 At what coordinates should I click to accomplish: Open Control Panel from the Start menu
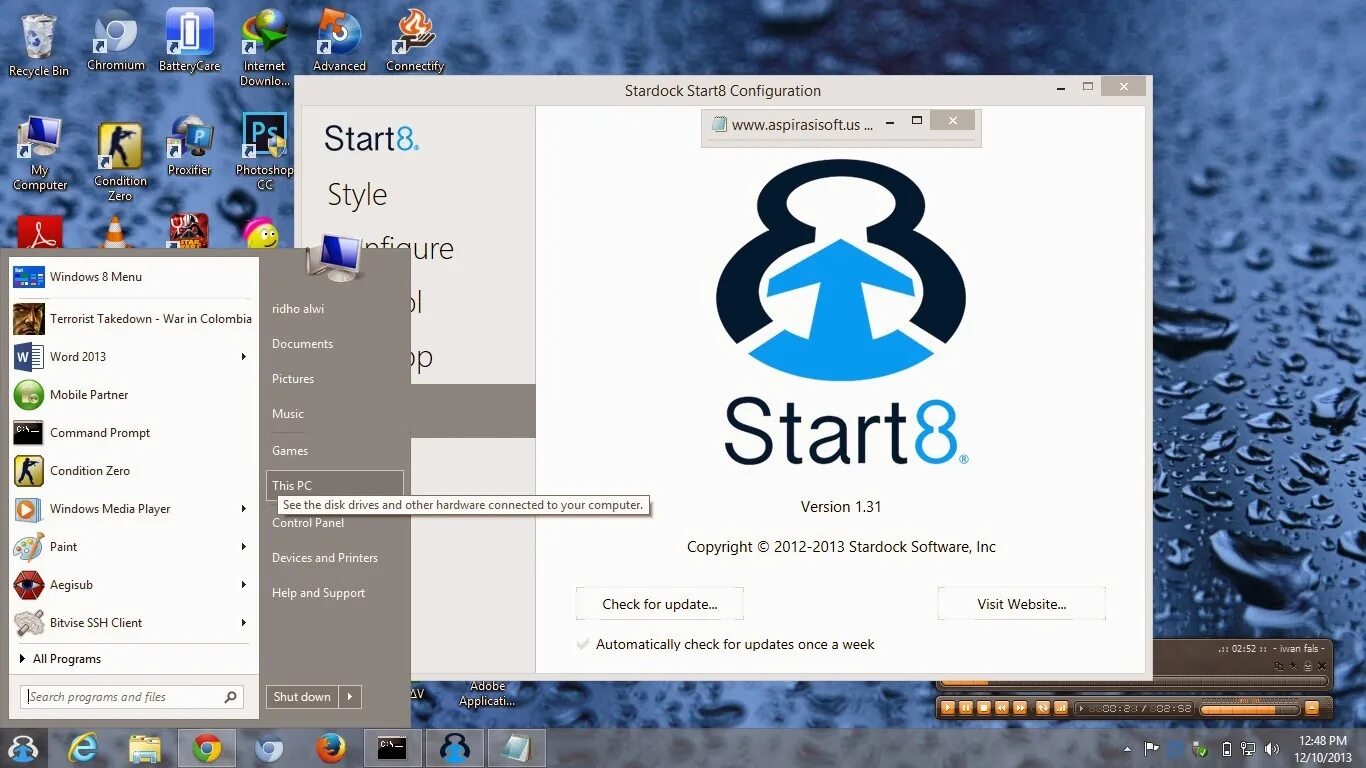click(x=308, y=523)
